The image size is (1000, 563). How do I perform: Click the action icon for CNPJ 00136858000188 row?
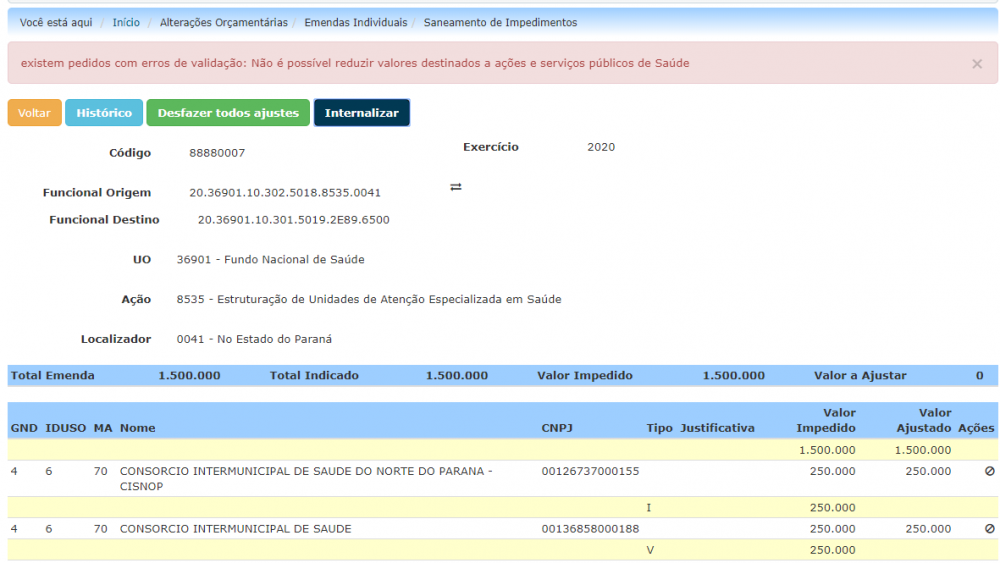coord(989,529)
